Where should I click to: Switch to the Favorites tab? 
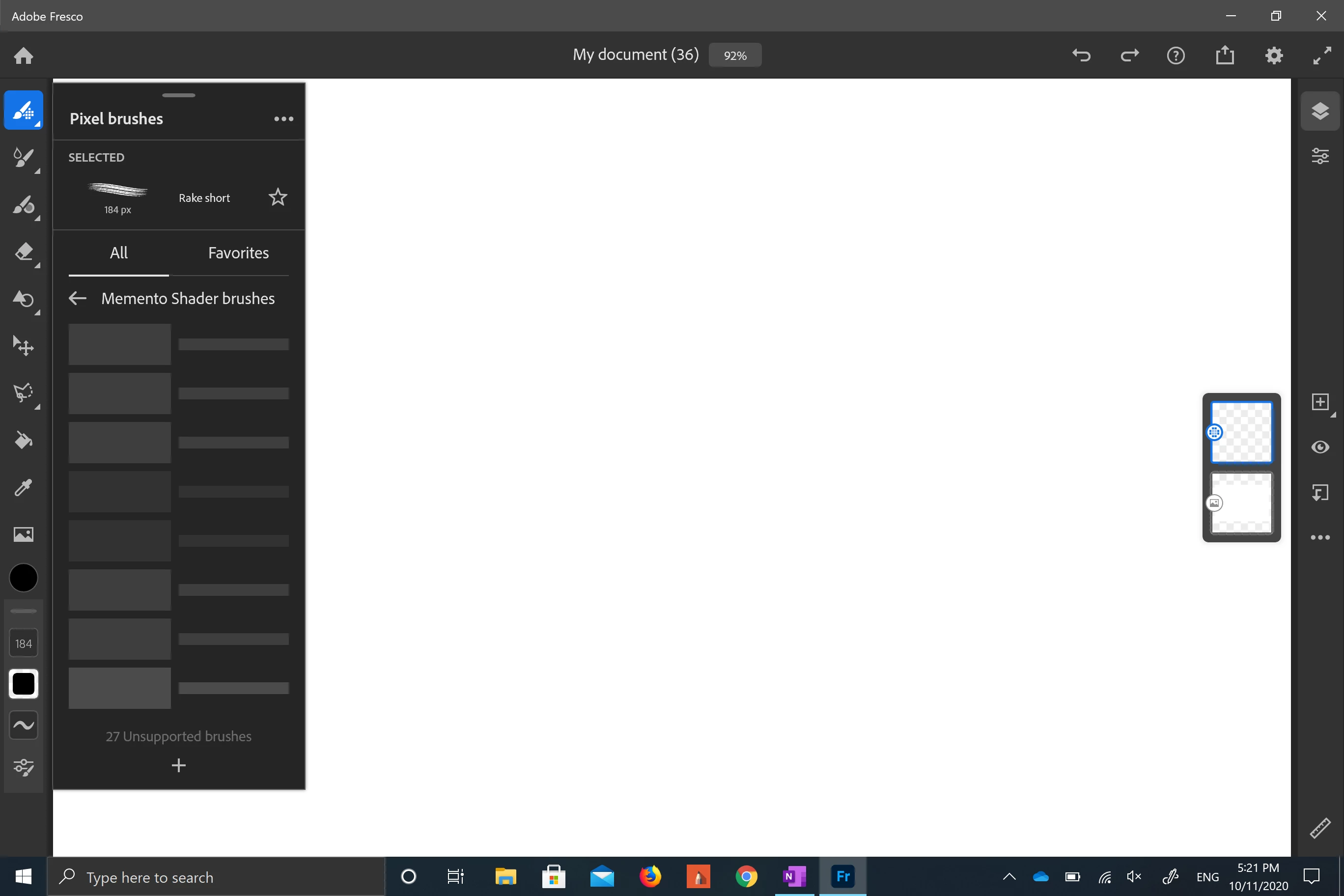[x=238, y=252]
